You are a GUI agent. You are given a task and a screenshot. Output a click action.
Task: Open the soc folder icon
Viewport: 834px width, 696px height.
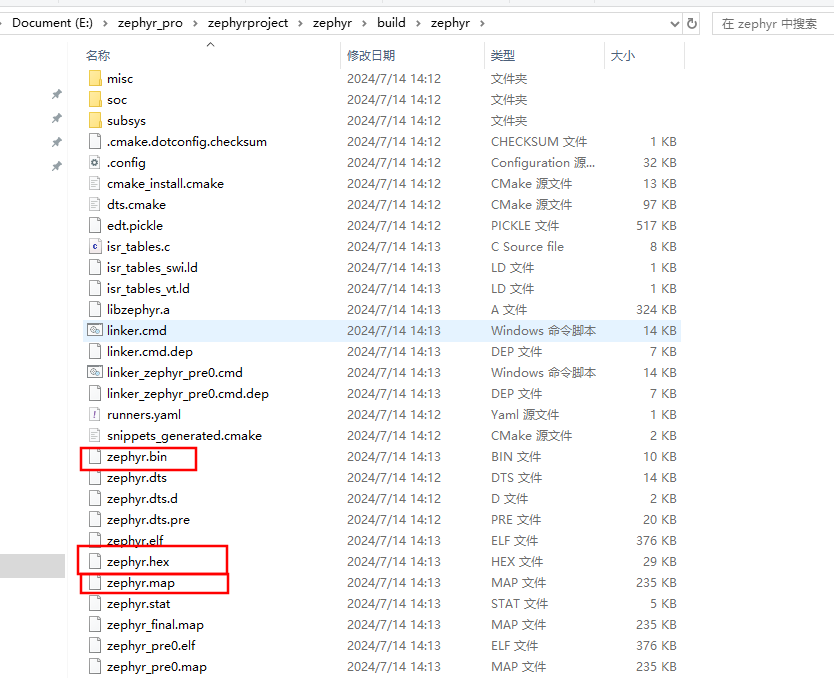coord(95,99)
